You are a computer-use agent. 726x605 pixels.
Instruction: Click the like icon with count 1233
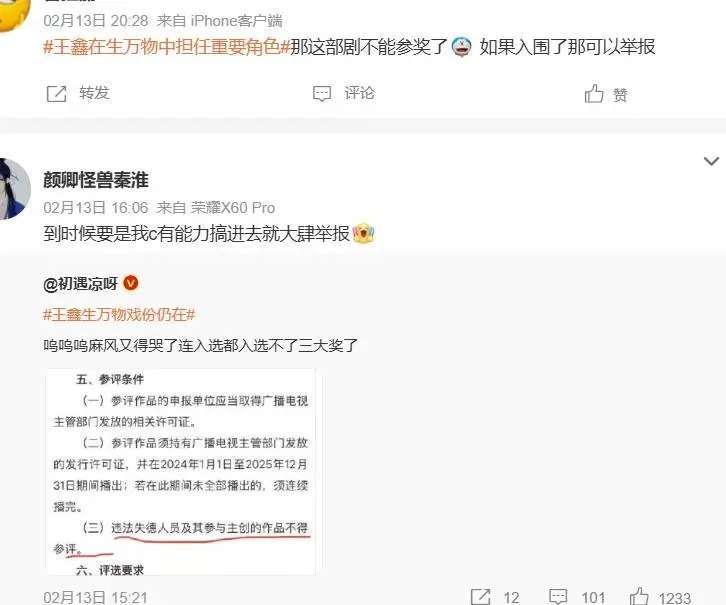[x=639, y=596]
